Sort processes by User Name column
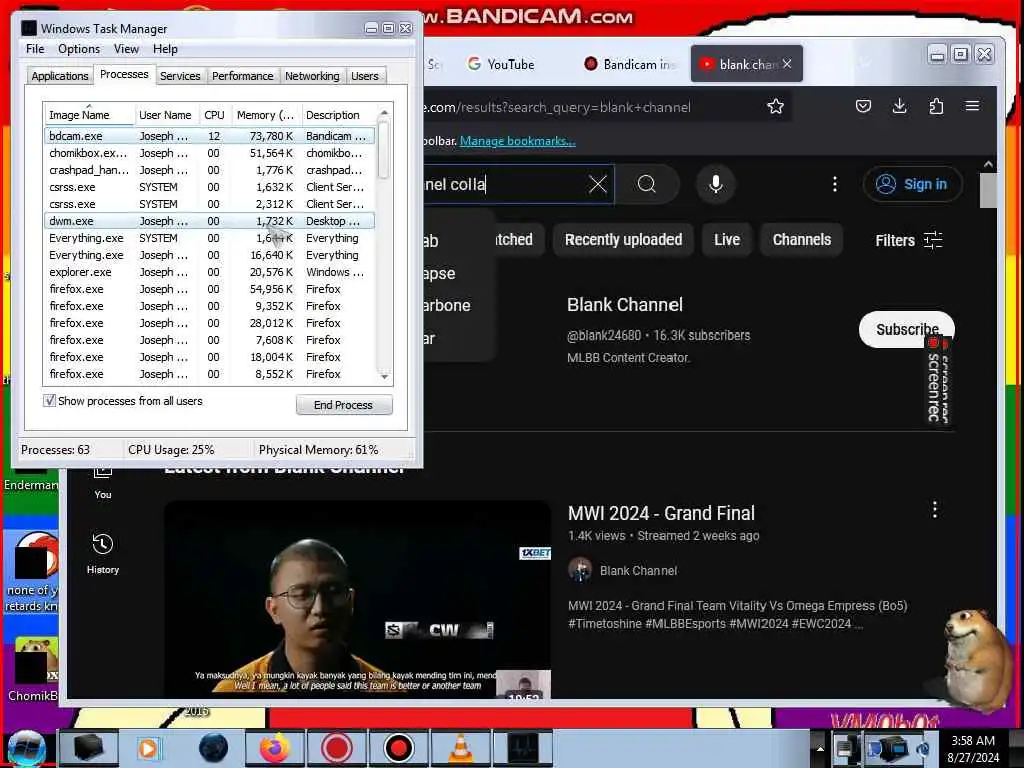 coord(165,115)
